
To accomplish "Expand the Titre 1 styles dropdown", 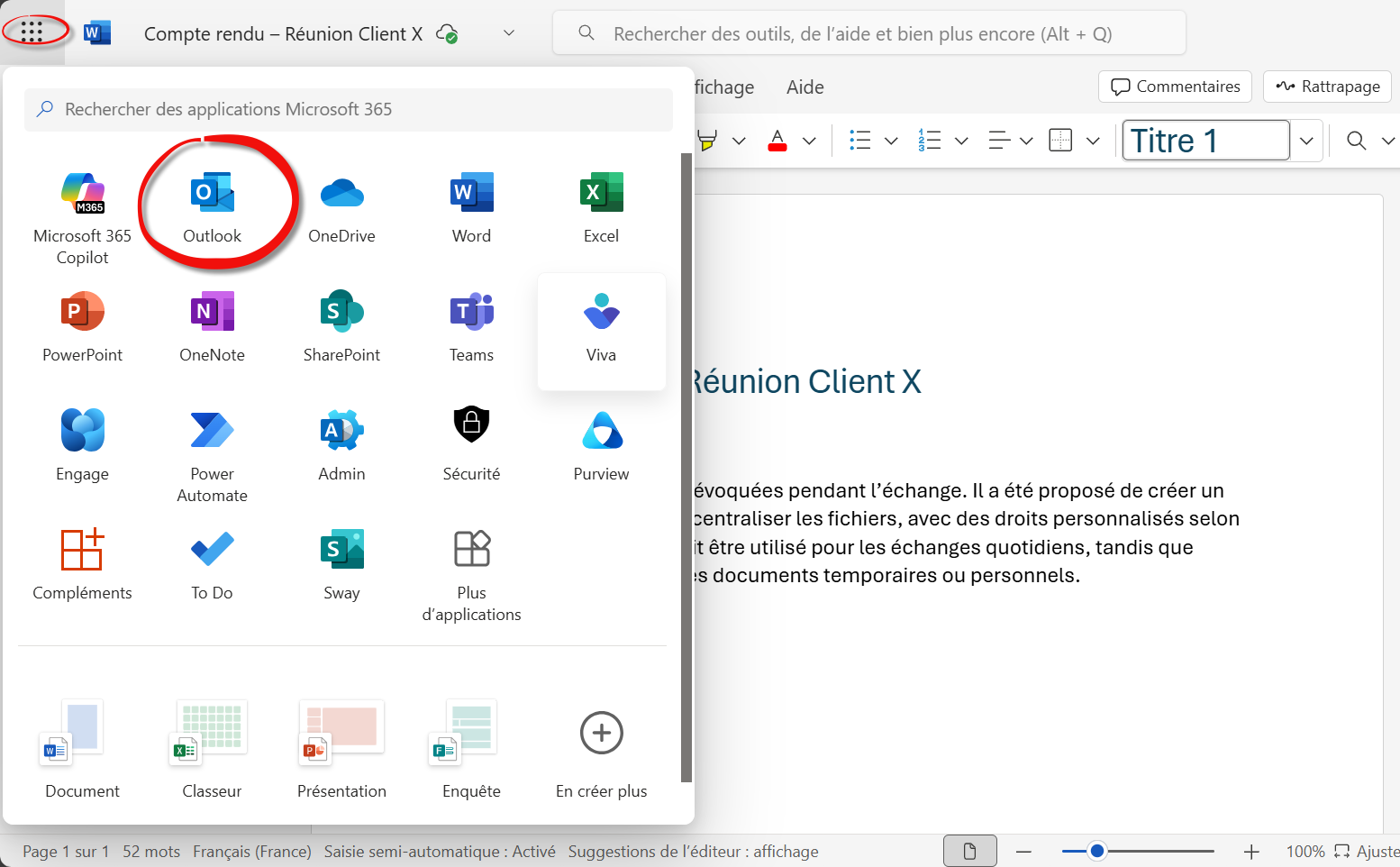I will click(x=1306, y=141).
